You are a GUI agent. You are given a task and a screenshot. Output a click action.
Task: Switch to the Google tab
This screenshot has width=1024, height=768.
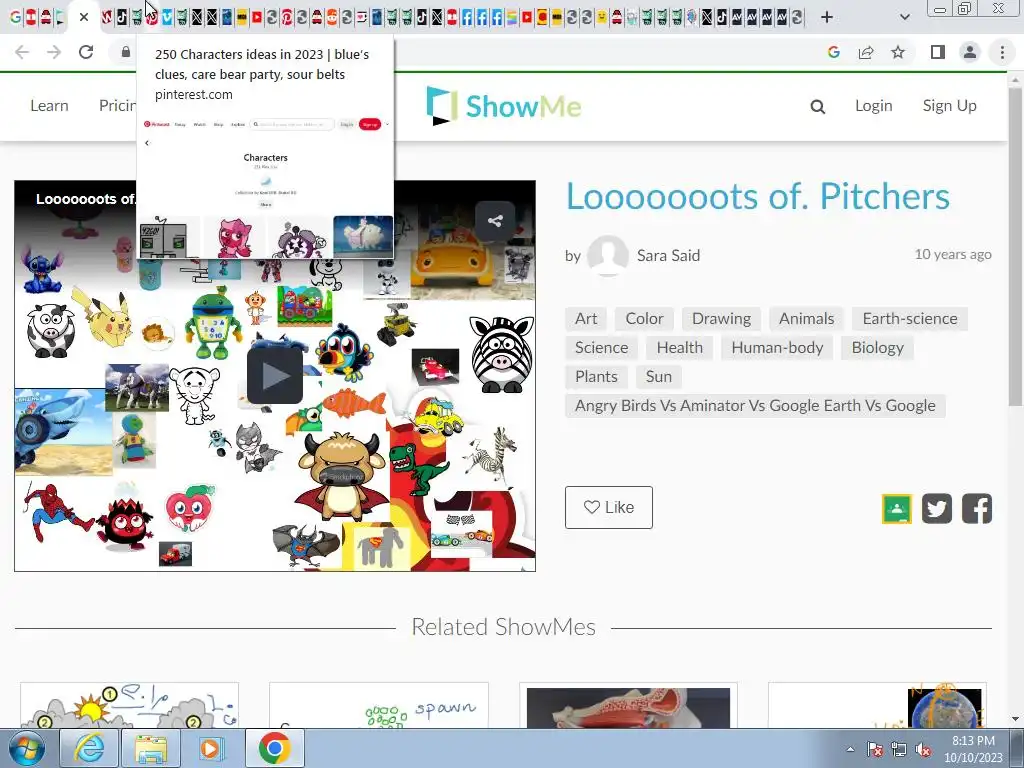point(15,17)
